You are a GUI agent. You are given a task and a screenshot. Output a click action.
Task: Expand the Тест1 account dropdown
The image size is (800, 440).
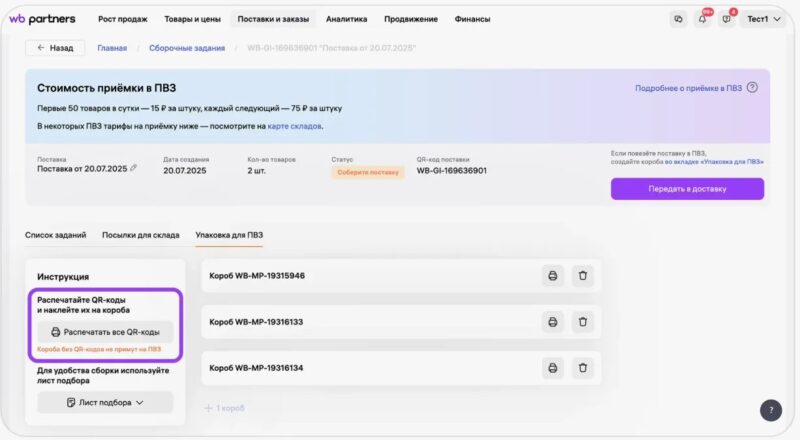(764, 19)
